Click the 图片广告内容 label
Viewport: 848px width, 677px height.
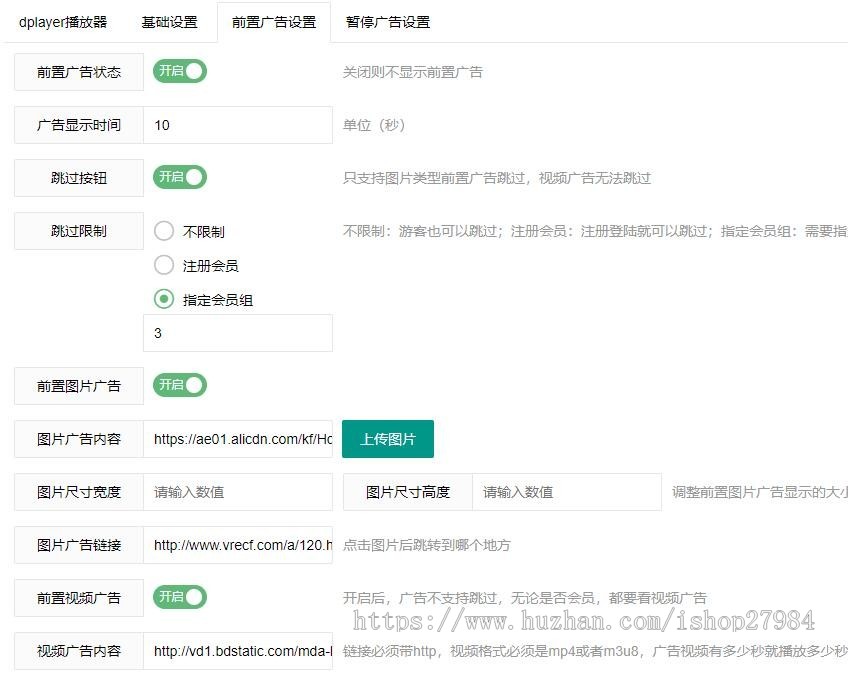pos(79,439)
